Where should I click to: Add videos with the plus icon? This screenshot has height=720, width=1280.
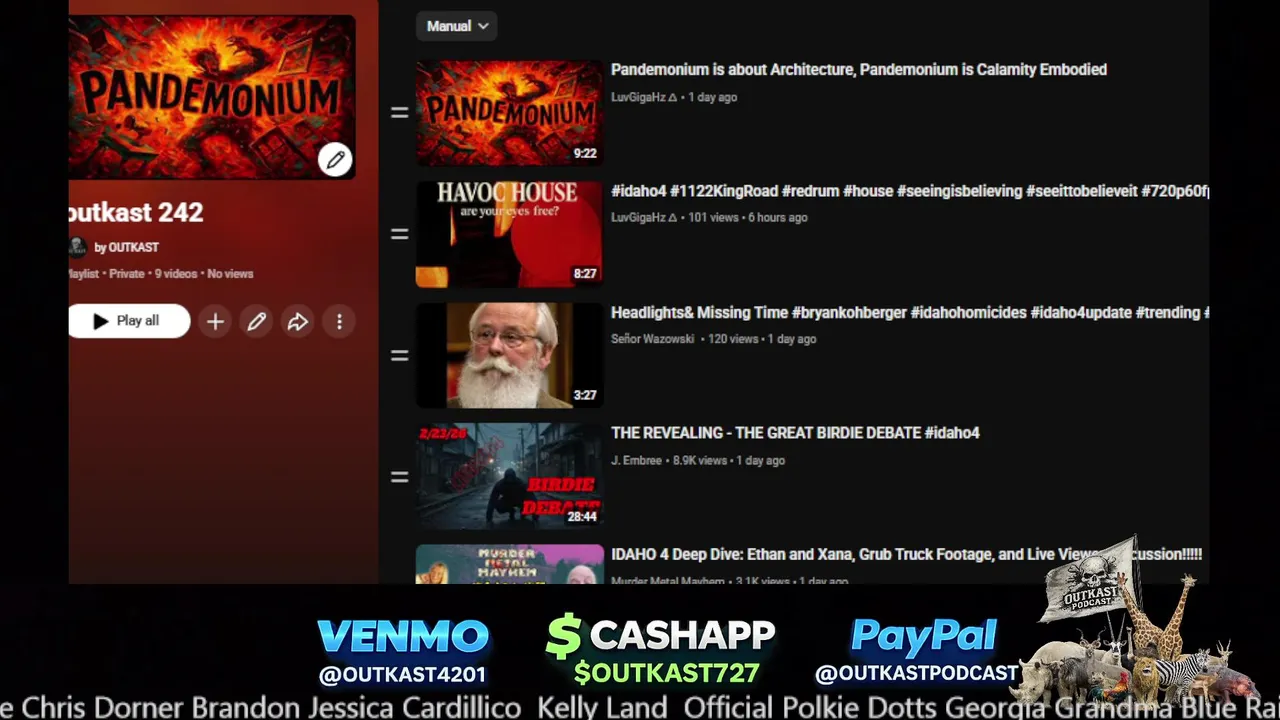215,321
